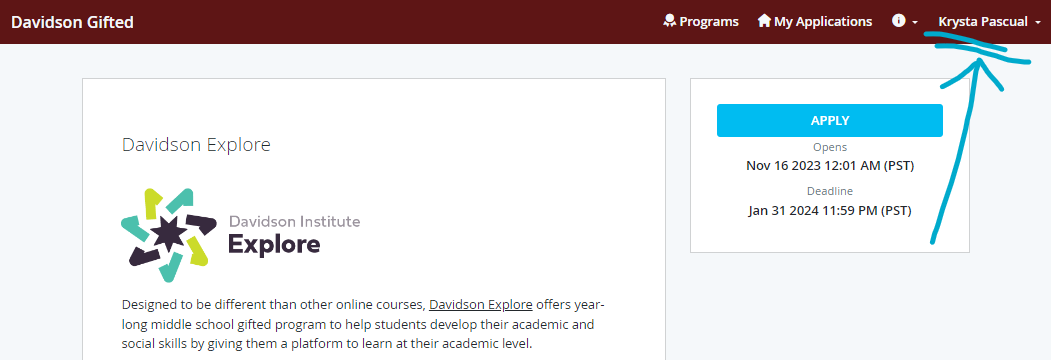This screenshot has height=360, width=1051.
Task: Click the blue APPLY button
Action: (x=830, y=121)
